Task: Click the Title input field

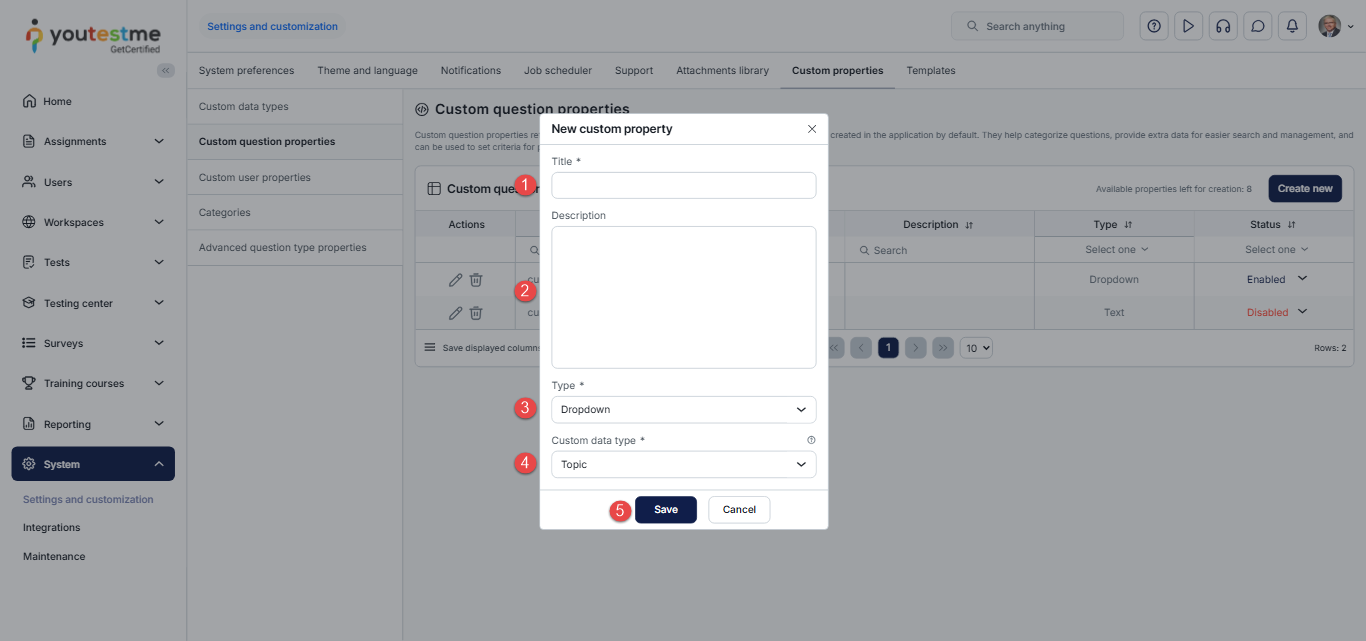Action: (684, 185)
